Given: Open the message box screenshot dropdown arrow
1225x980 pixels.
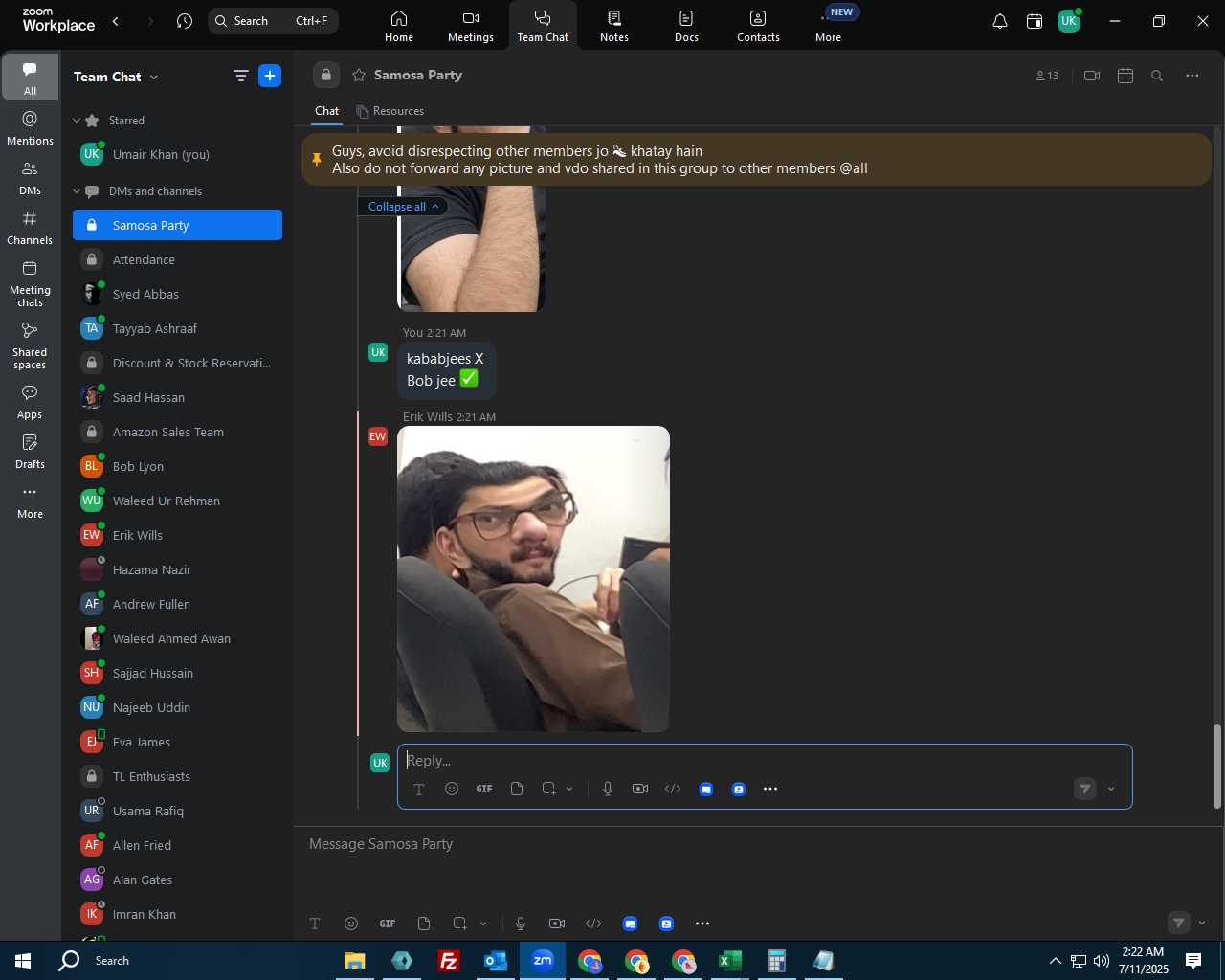Looking at the screenshot, I should coord(482,924).
